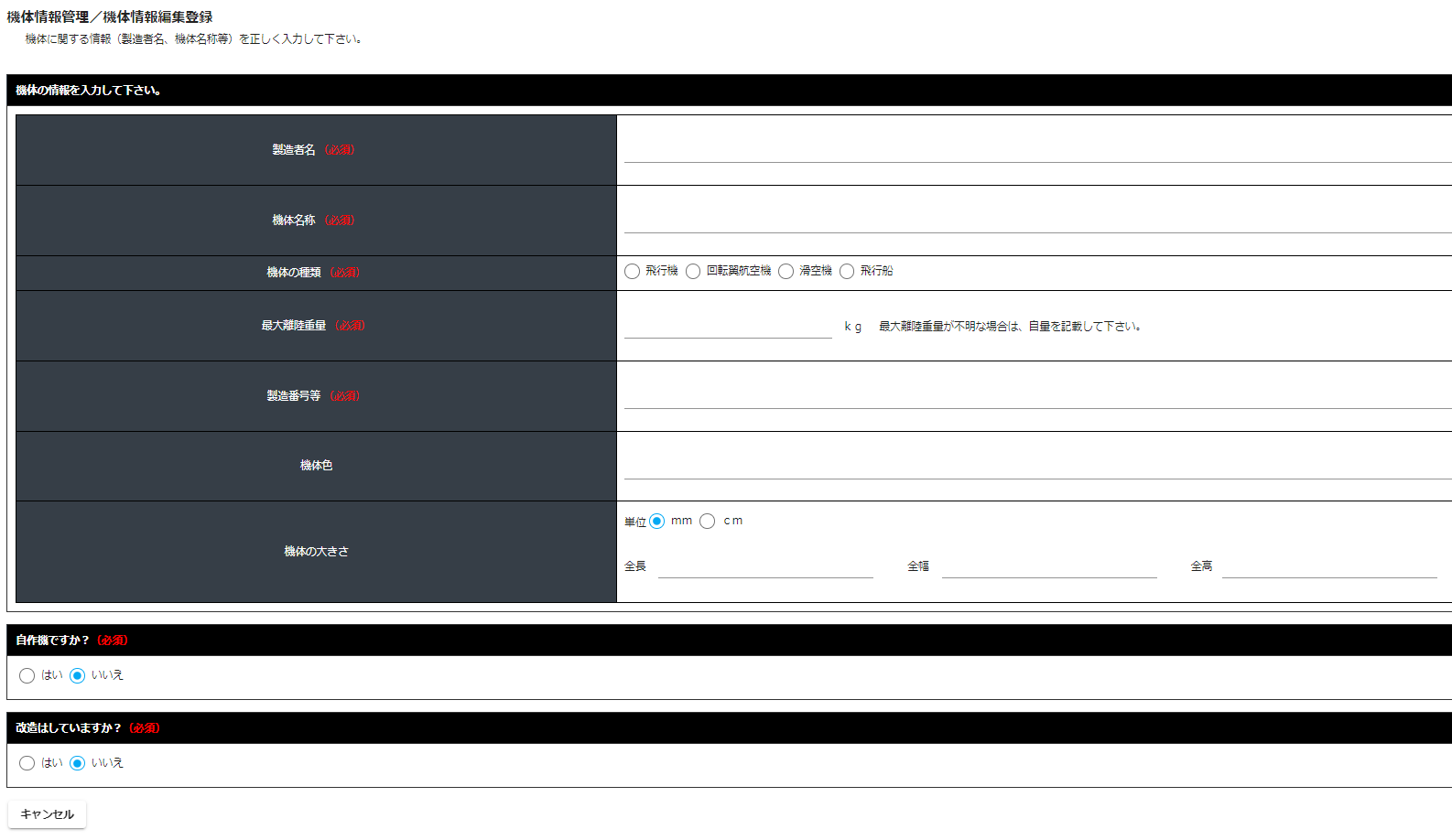Select いいえ for 自作機ですか question
The height and width of the screenshot is (840, 1452).
78,675
